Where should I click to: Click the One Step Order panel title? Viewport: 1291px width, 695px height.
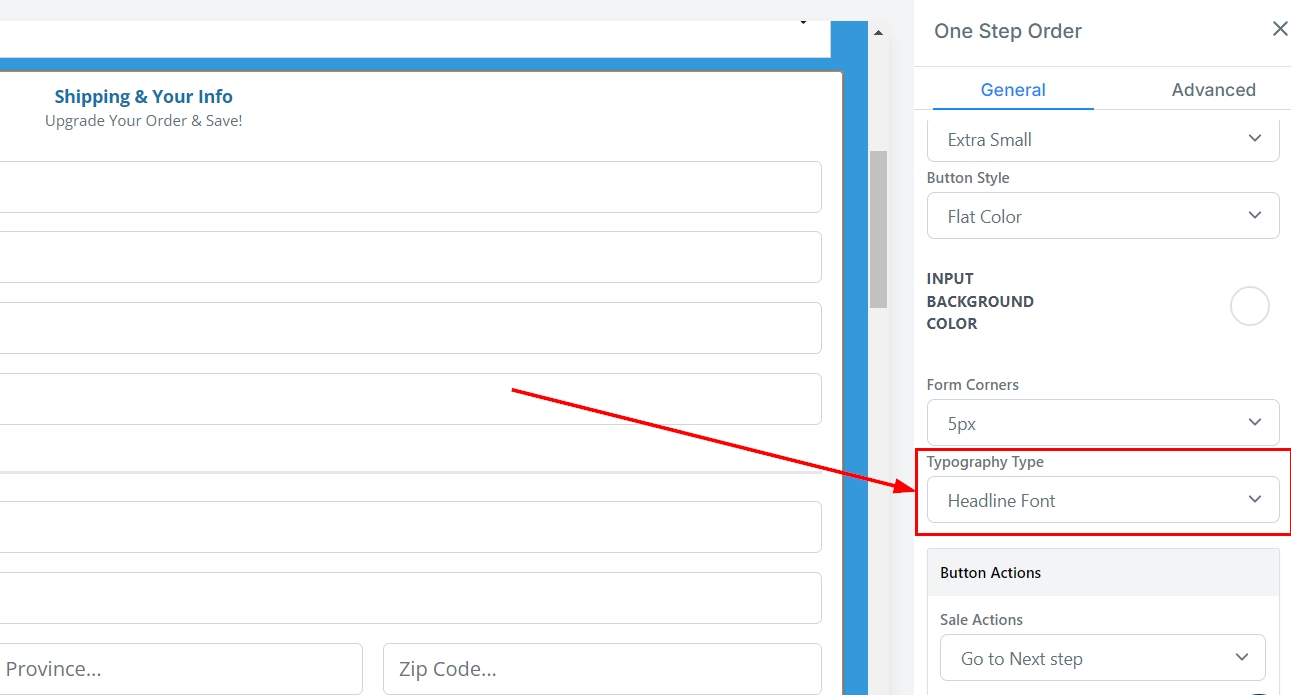[x=1007, y=31]
